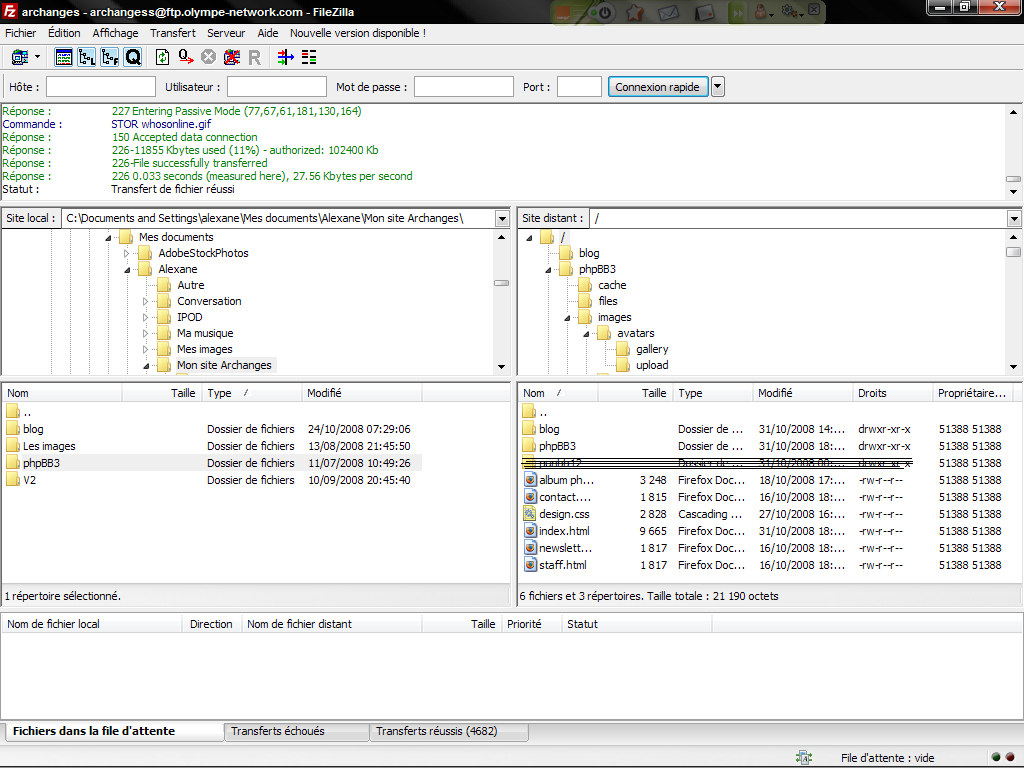
Task: Click the disconnect from server icon
Action: (232, 58)
